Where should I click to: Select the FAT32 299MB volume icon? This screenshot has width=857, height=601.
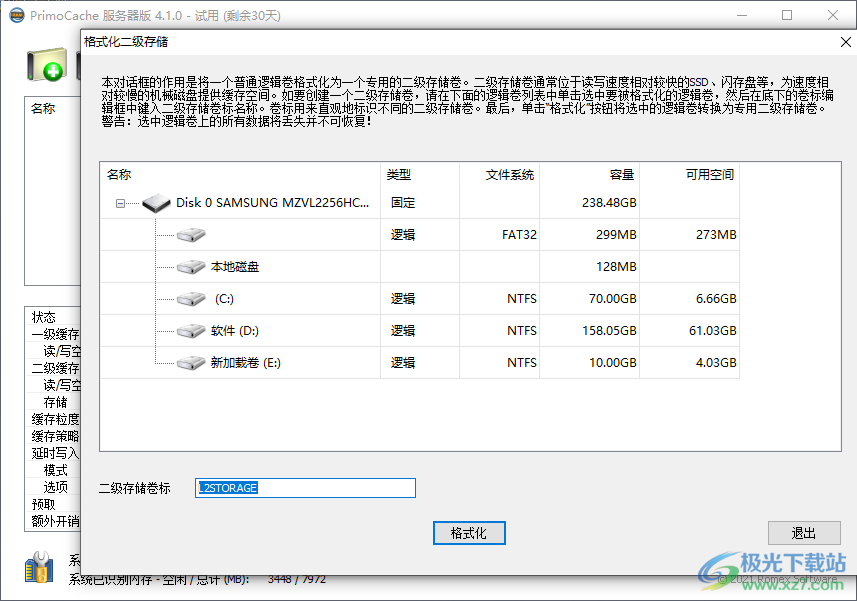tap(191, 235)
